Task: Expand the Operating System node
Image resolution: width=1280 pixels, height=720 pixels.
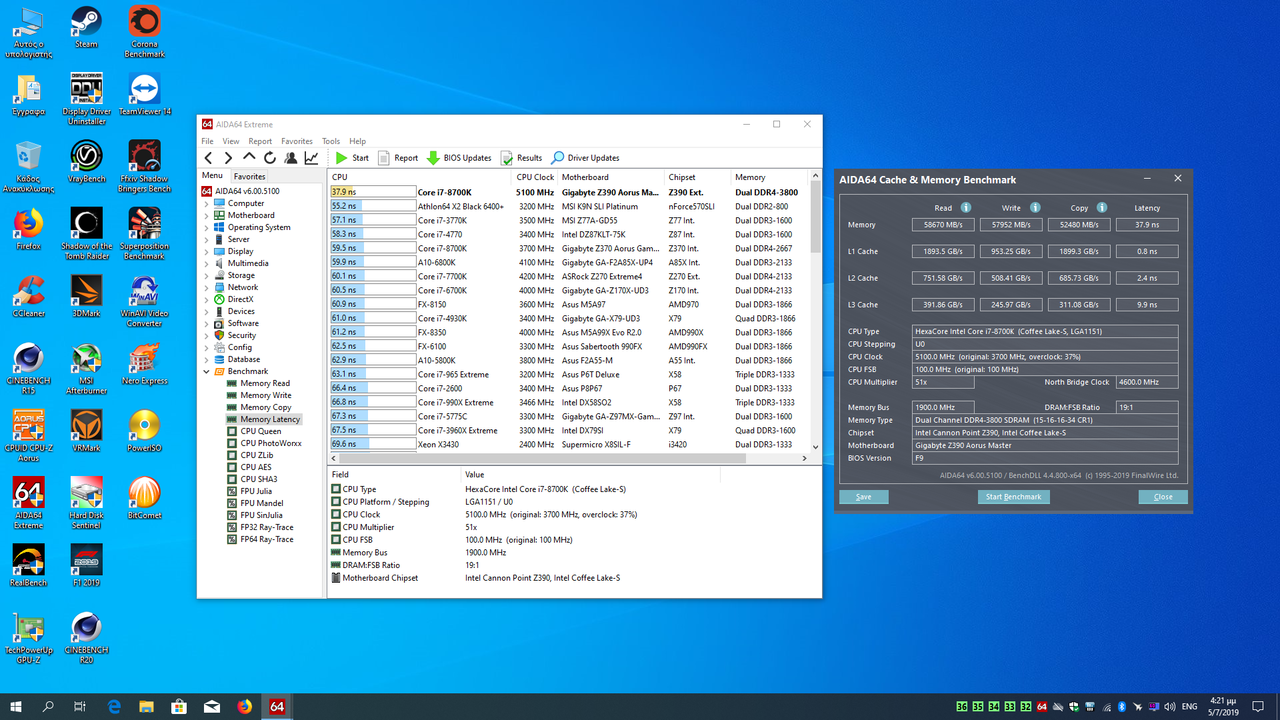Action: [x=207, y=227]
